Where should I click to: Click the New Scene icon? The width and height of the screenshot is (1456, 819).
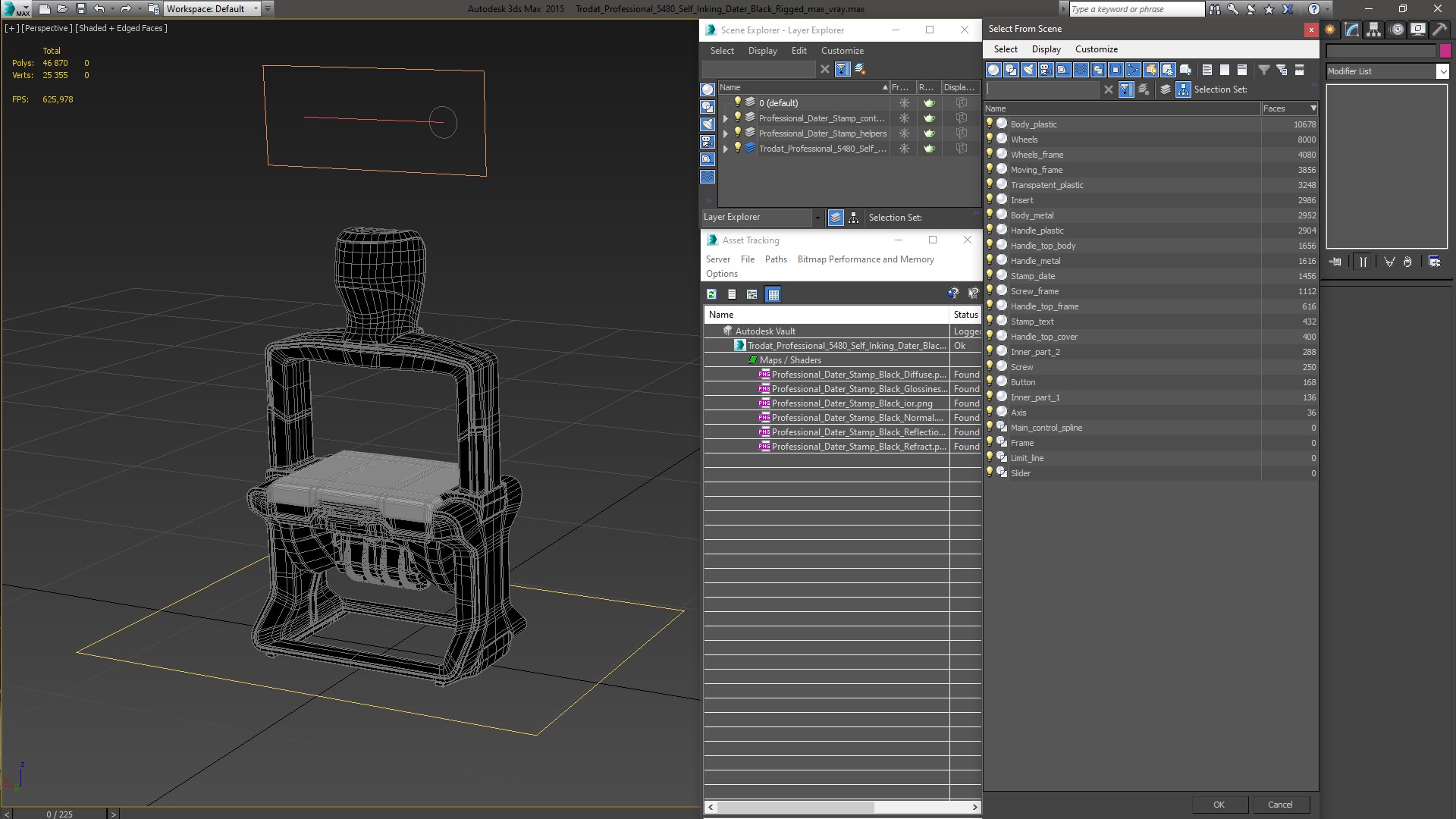click(x=45, y=9)
